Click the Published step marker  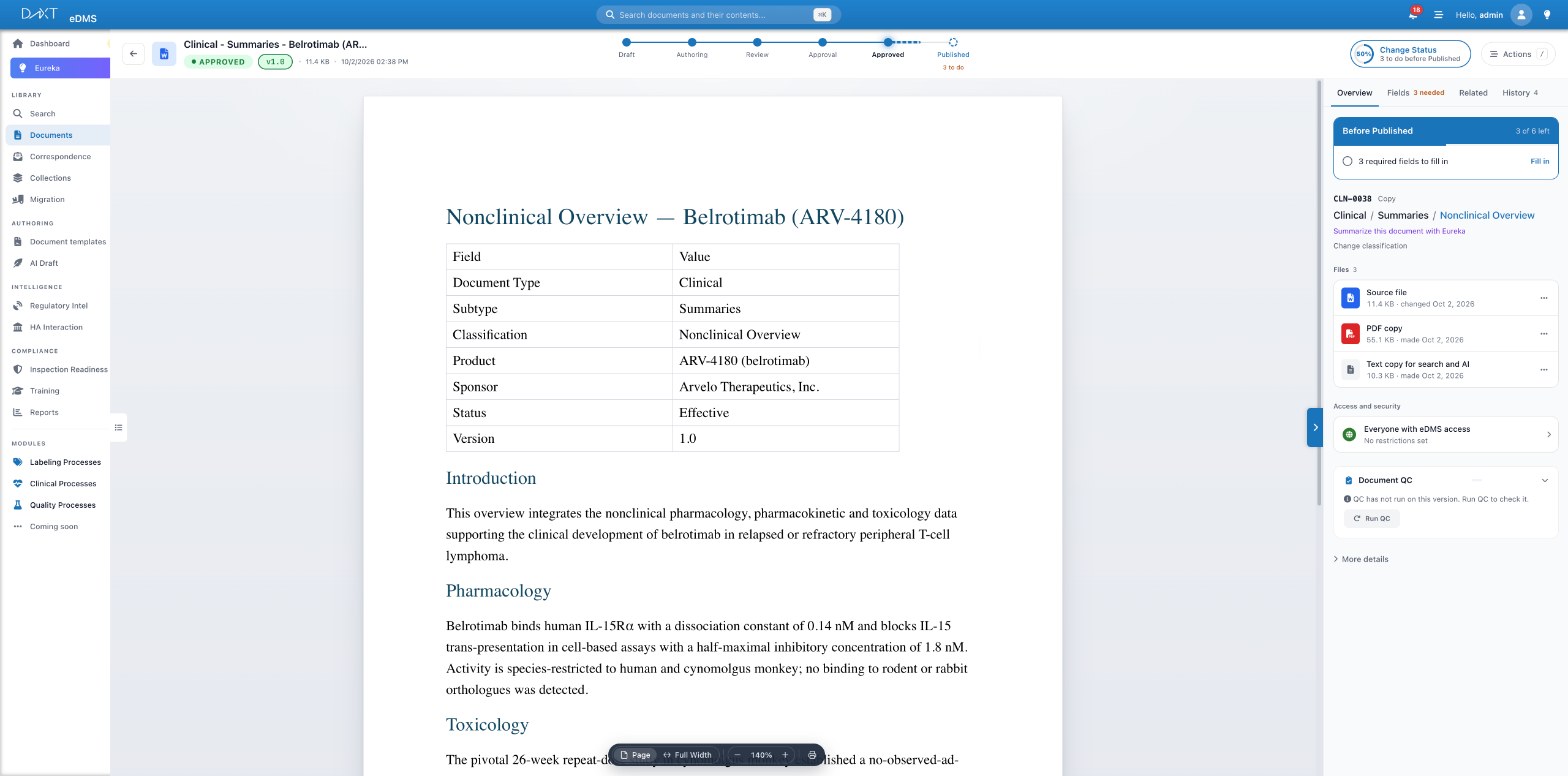pos(953,43)
